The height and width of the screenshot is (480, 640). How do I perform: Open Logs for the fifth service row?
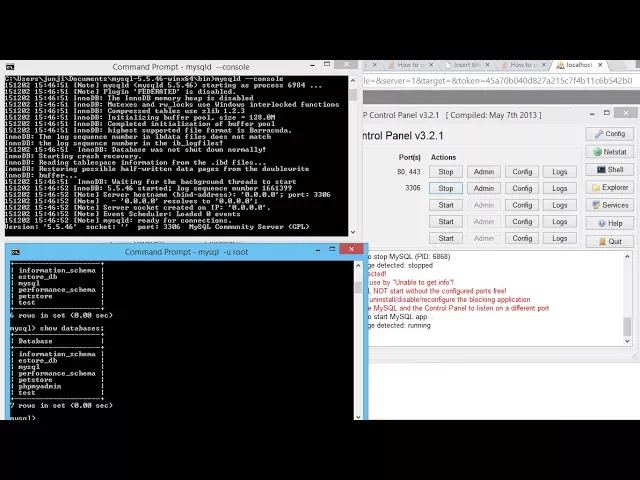[x=560, y=238]
